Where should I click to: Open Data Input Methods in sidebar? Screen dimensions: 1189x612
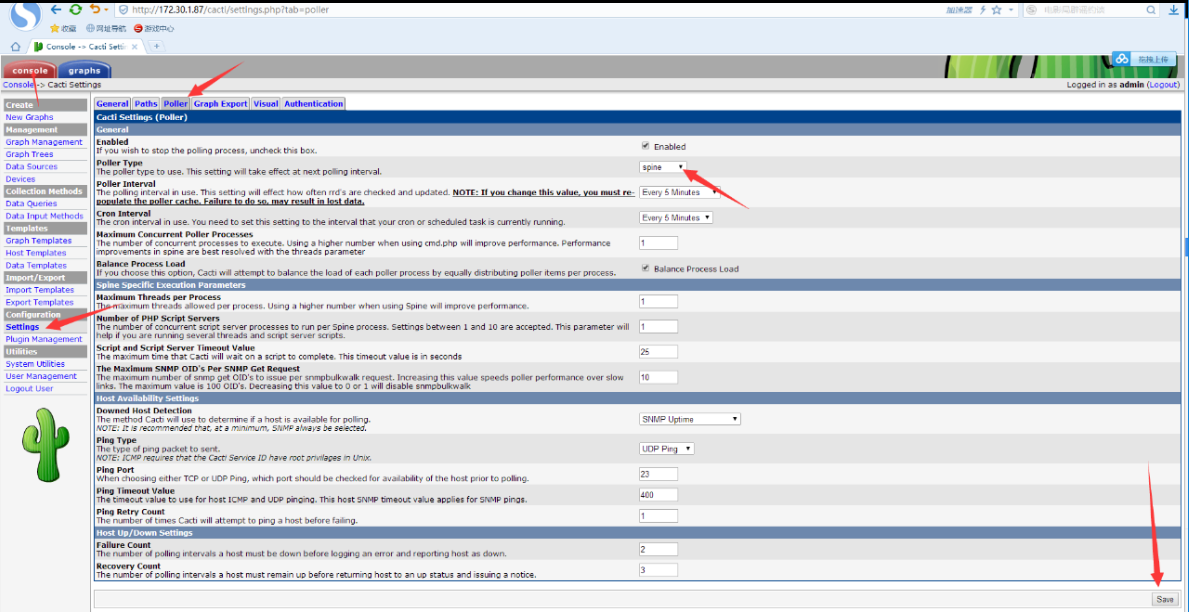point(44,216)
